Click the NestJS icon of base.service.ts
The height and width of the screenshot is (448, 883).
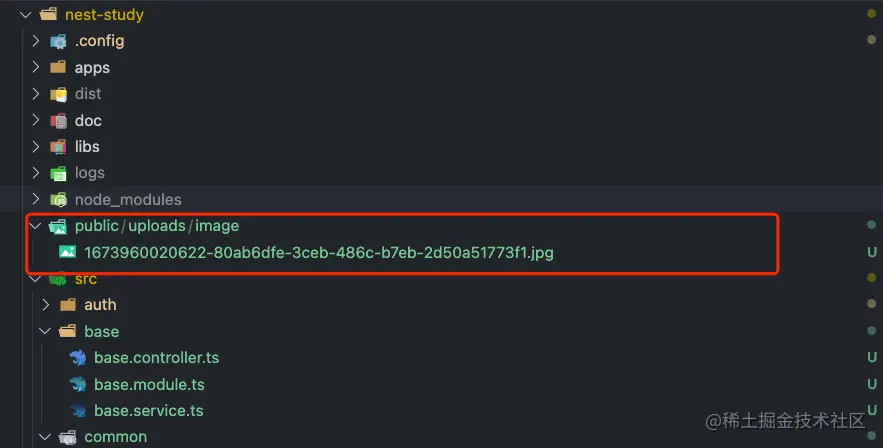pos(78,410)
